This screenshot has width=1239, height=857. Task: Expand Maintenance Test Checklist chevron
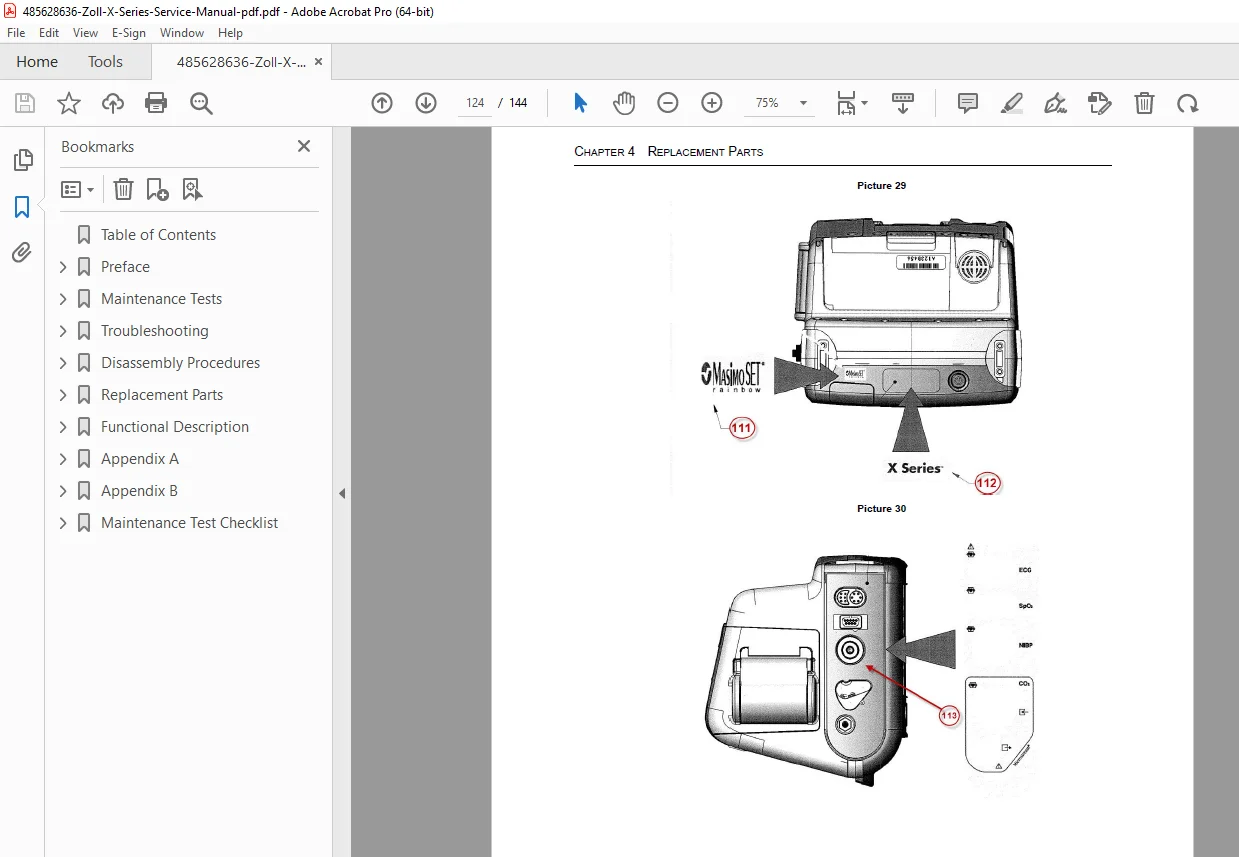tap(63, 523)
